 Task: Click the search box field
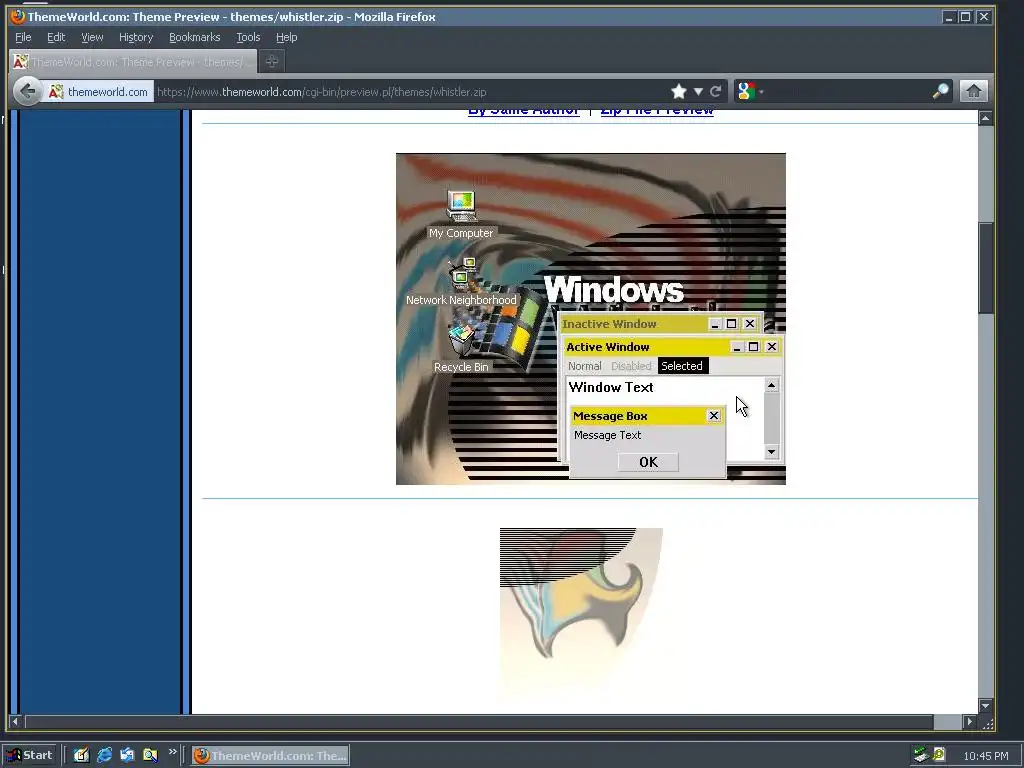click(847, 91)
